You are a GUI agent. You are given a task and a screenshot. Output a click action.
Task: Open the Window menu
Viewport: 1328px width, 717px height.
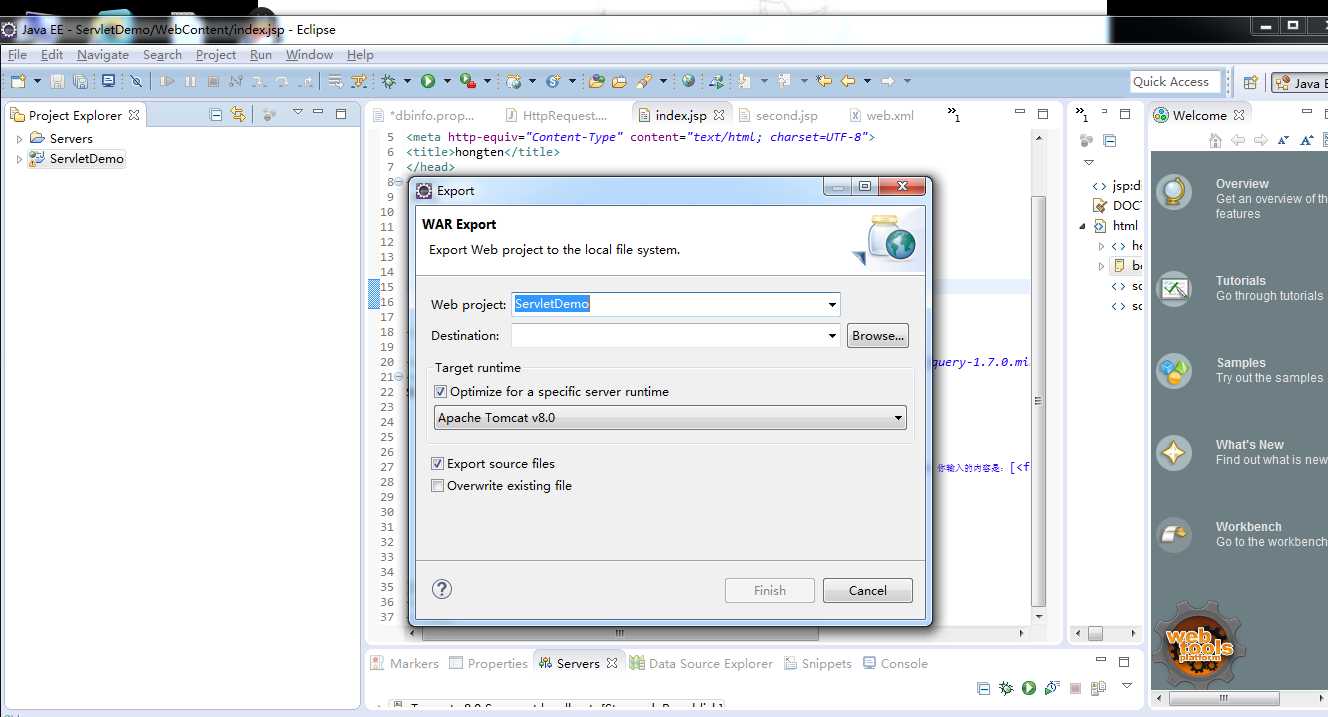tap(309, 55)
